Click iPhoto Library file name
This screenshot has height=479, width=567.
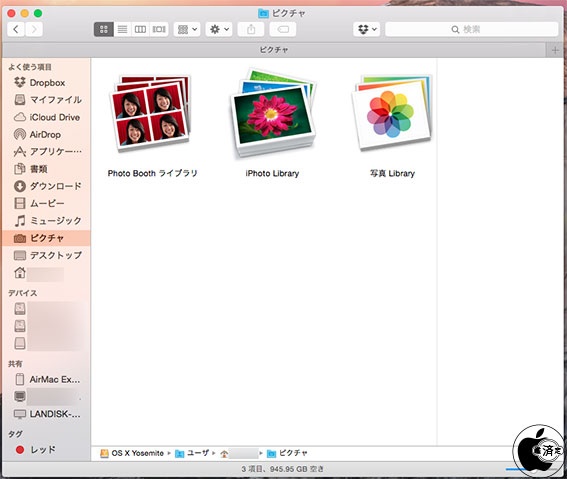[272, 174]
